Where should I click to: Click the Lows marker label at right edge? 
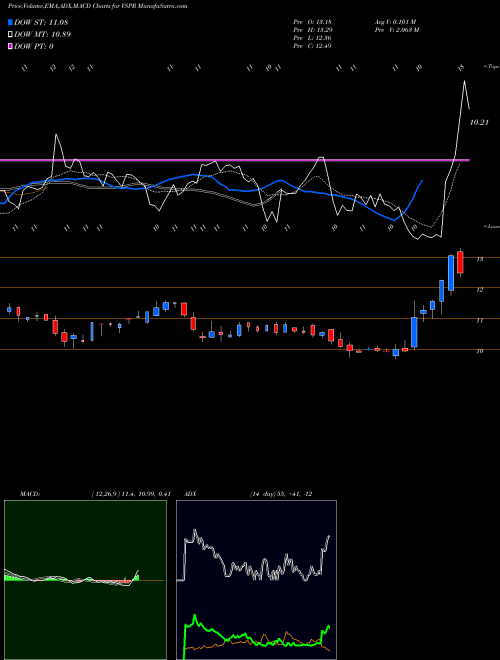click(x=491, y=226)
